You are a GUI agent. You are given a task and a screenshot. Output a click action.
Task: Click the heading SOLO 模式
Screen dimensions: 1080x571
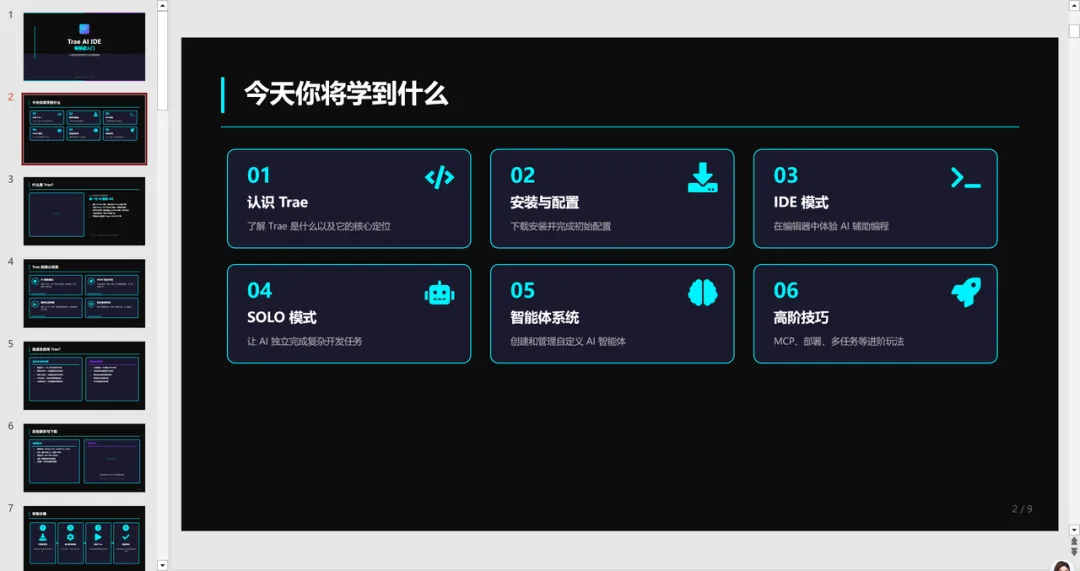282,318
